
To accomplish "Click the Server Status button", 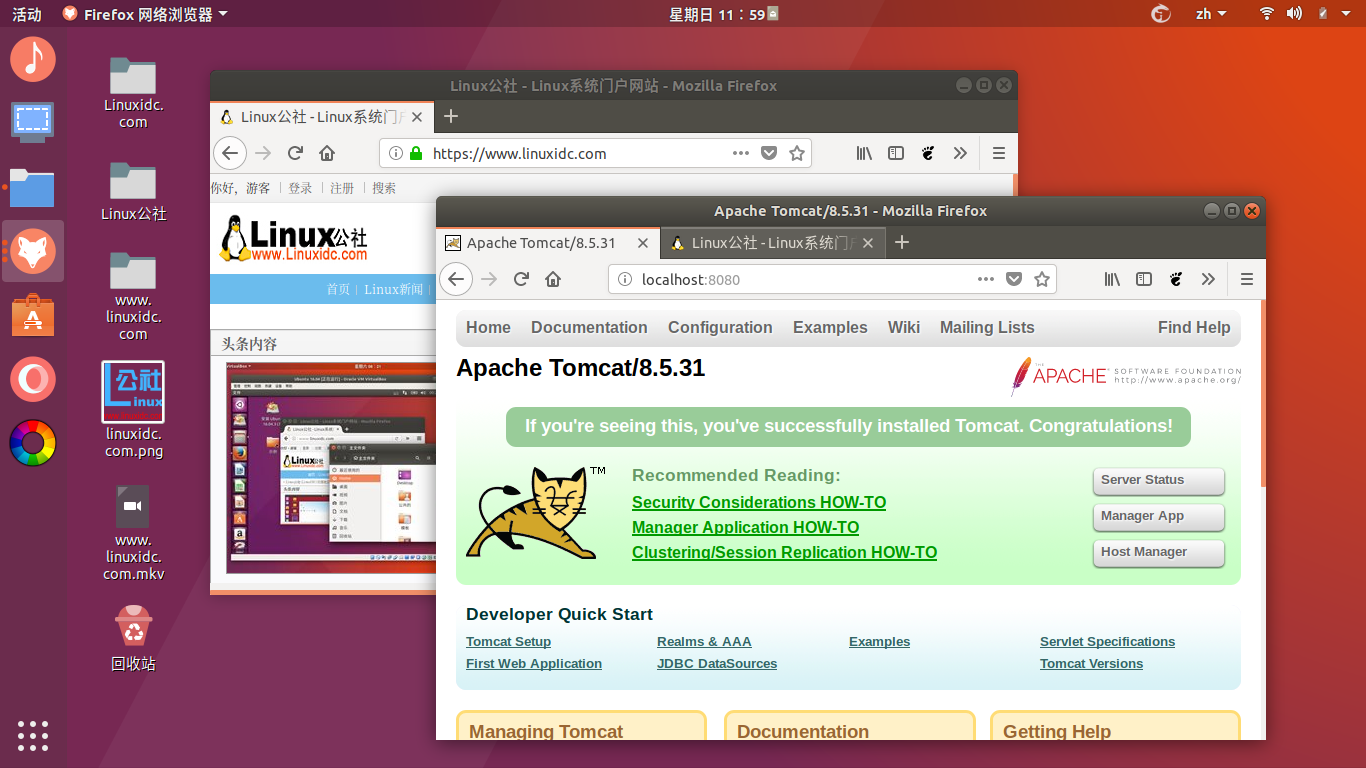I will 1158,481.
